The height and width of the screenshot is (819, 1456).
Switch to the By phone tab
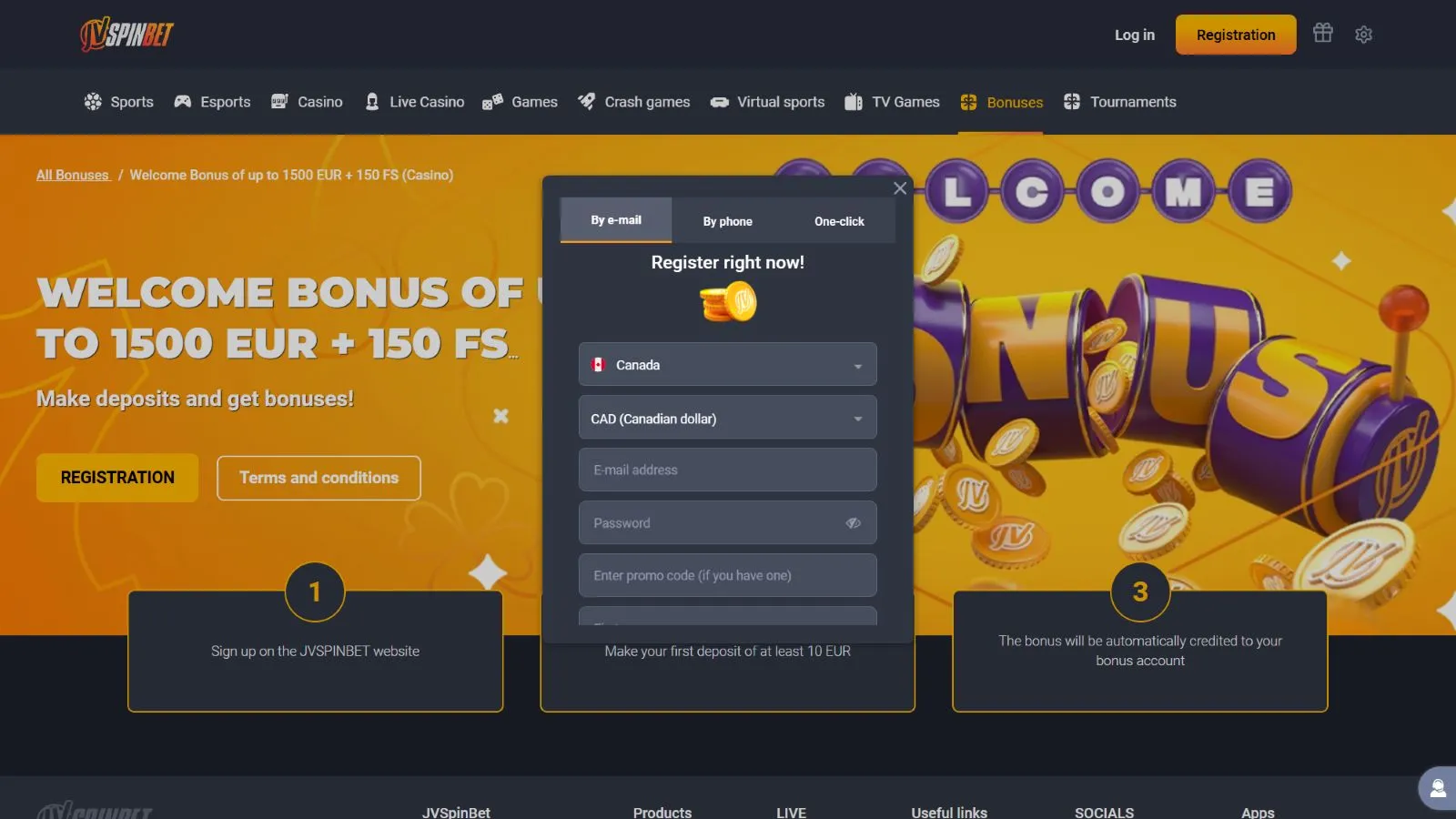tap(728, 221)
